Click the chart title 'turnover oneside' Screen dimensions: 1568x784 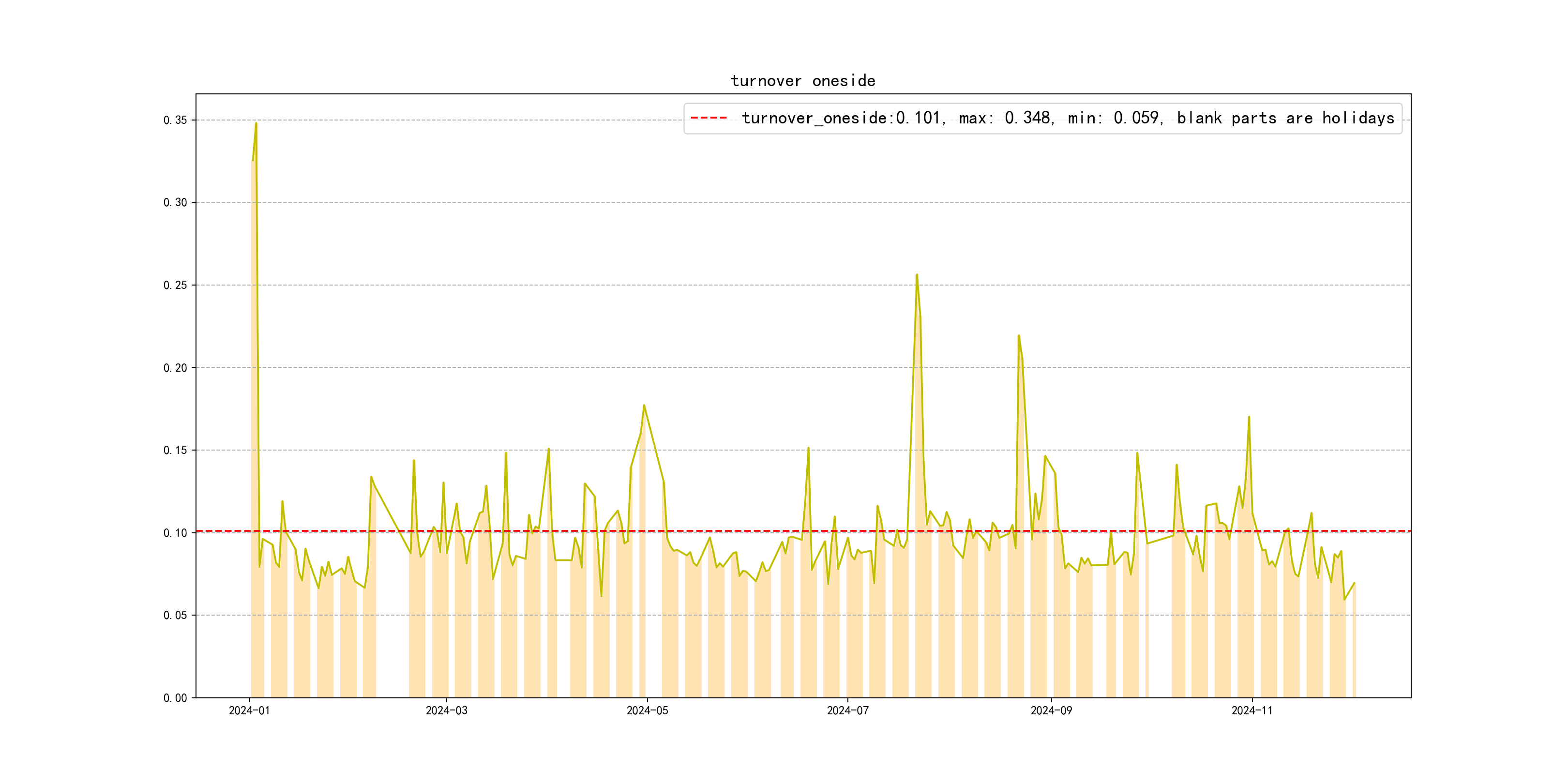[x=802, y=81]
